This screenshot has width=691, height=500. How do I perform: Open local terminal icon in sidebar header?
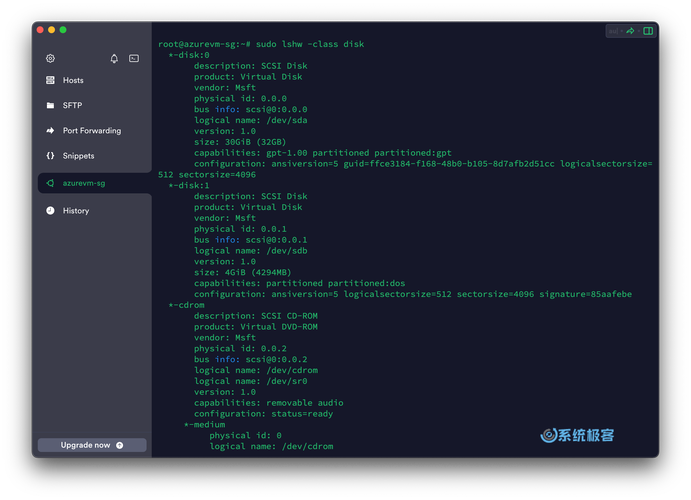coord(134,59)
